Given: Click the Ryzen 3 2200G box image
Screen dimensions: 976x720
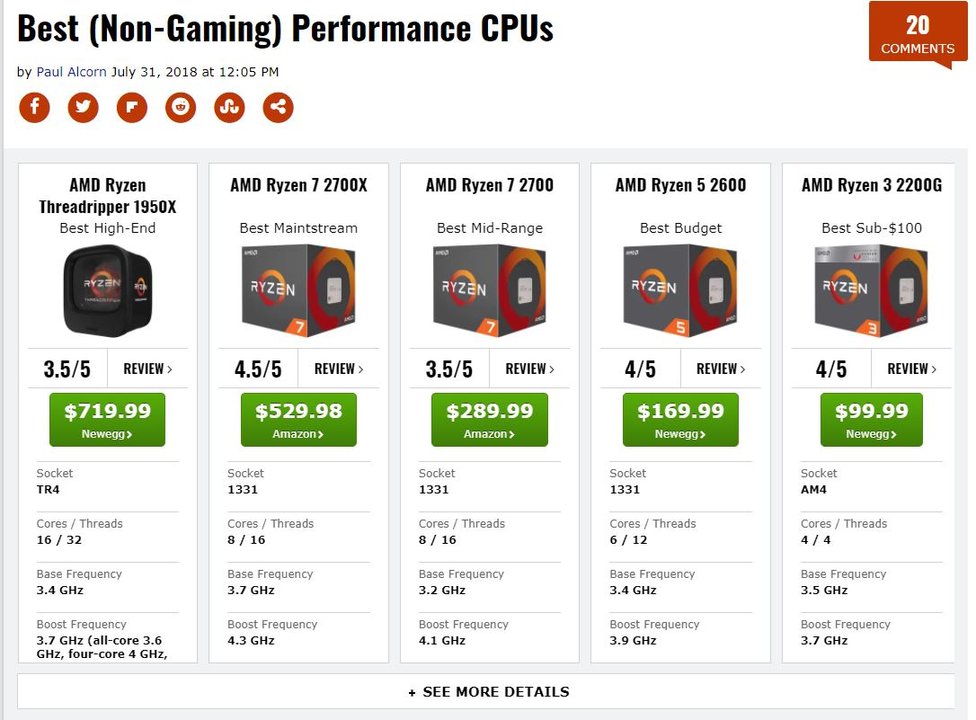Looking at the screenshot, I should pyautogui.click(x=871, y=291).
